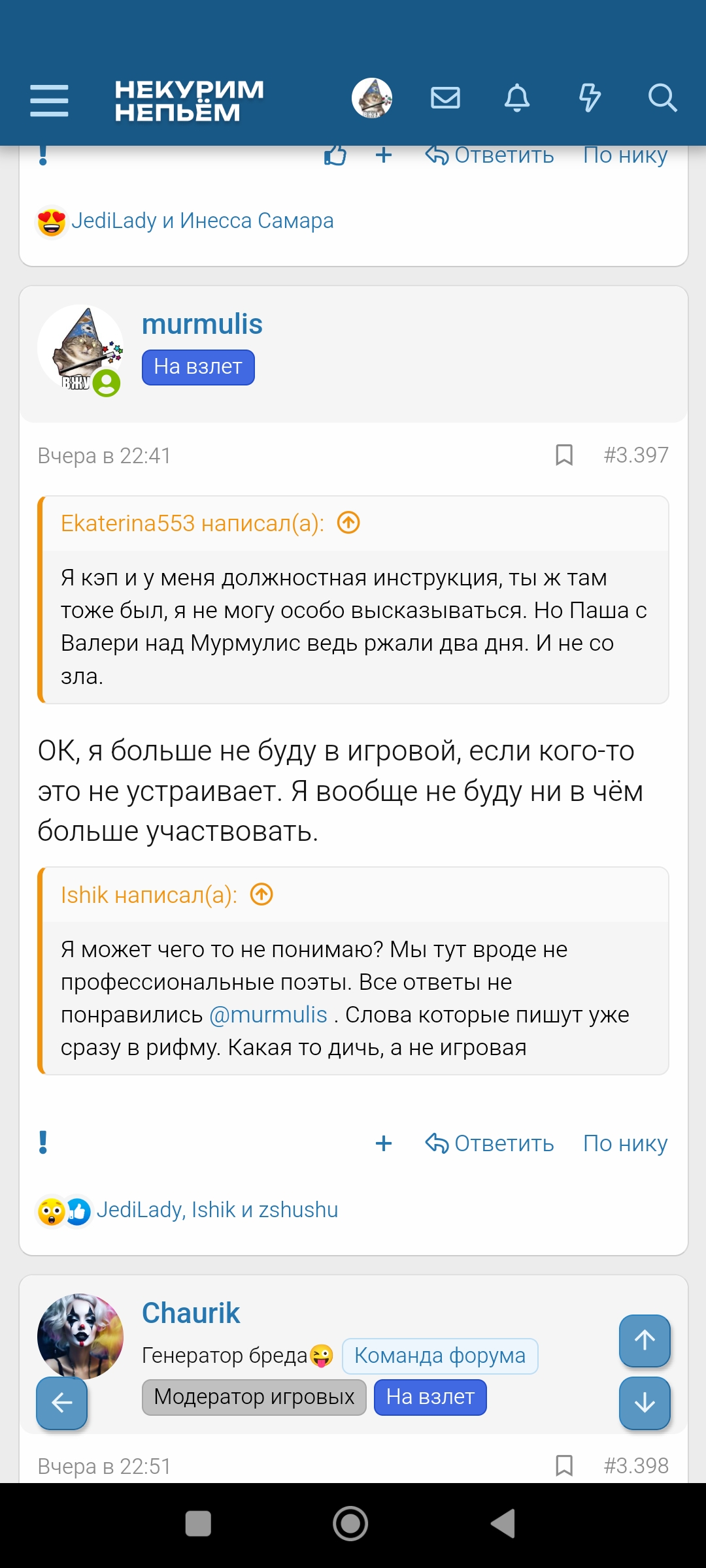Open the notifications bell
The width and height of the screenshot is (706, 1568).
[516, 98]
